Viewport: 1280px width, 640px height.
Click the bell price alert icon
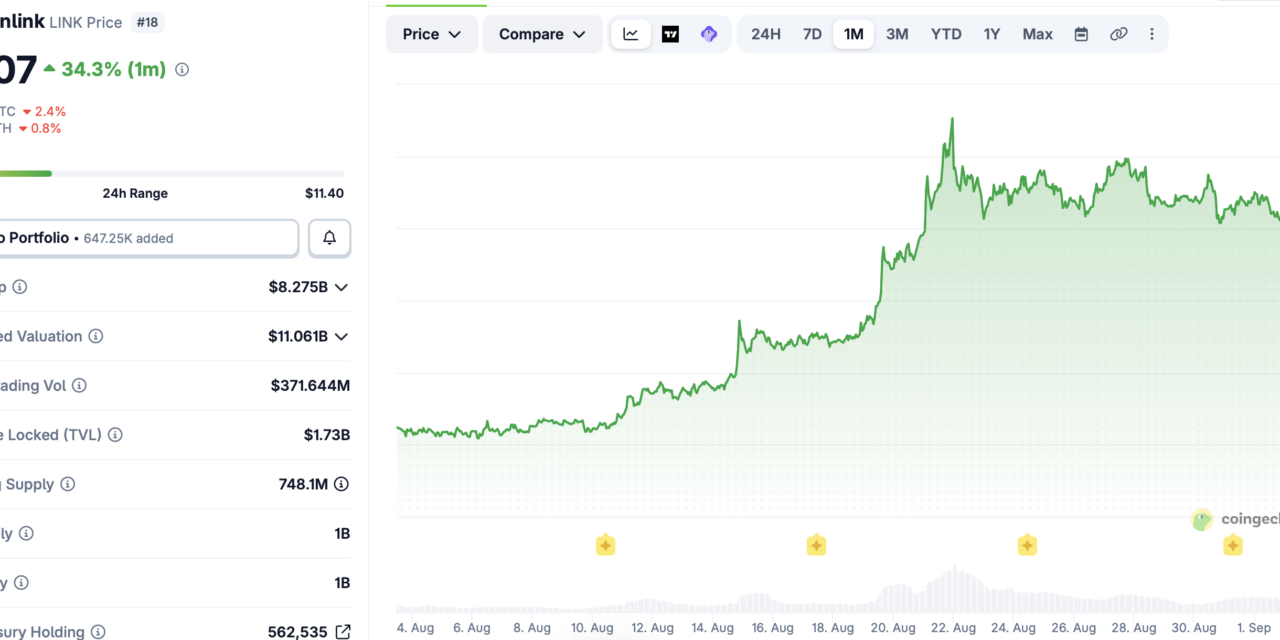pos(329,238)
